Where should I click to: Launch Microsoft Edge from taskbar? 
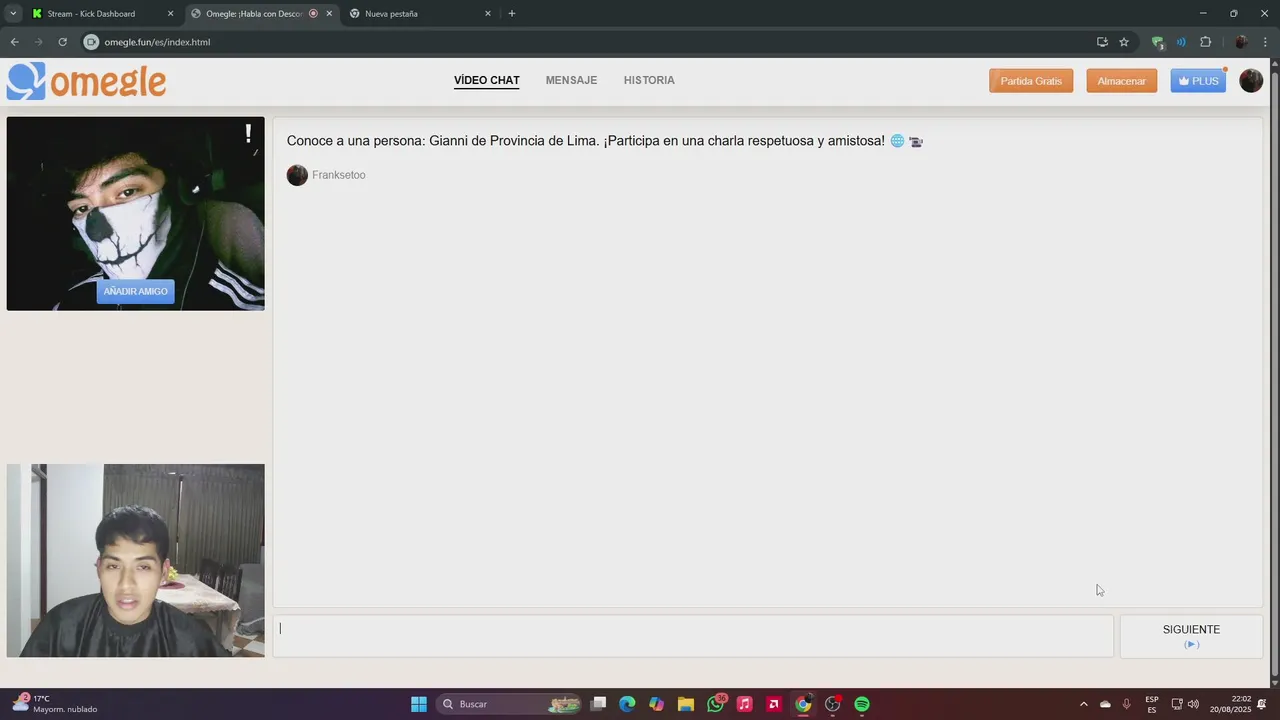pyautogui.click(x=627, y=704)
